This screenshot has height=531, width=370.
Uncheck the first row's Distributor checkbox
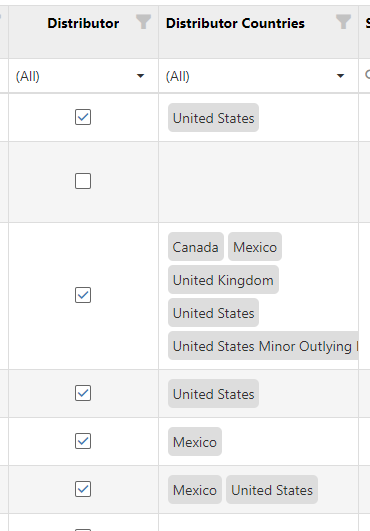click(x=83, y=117)
